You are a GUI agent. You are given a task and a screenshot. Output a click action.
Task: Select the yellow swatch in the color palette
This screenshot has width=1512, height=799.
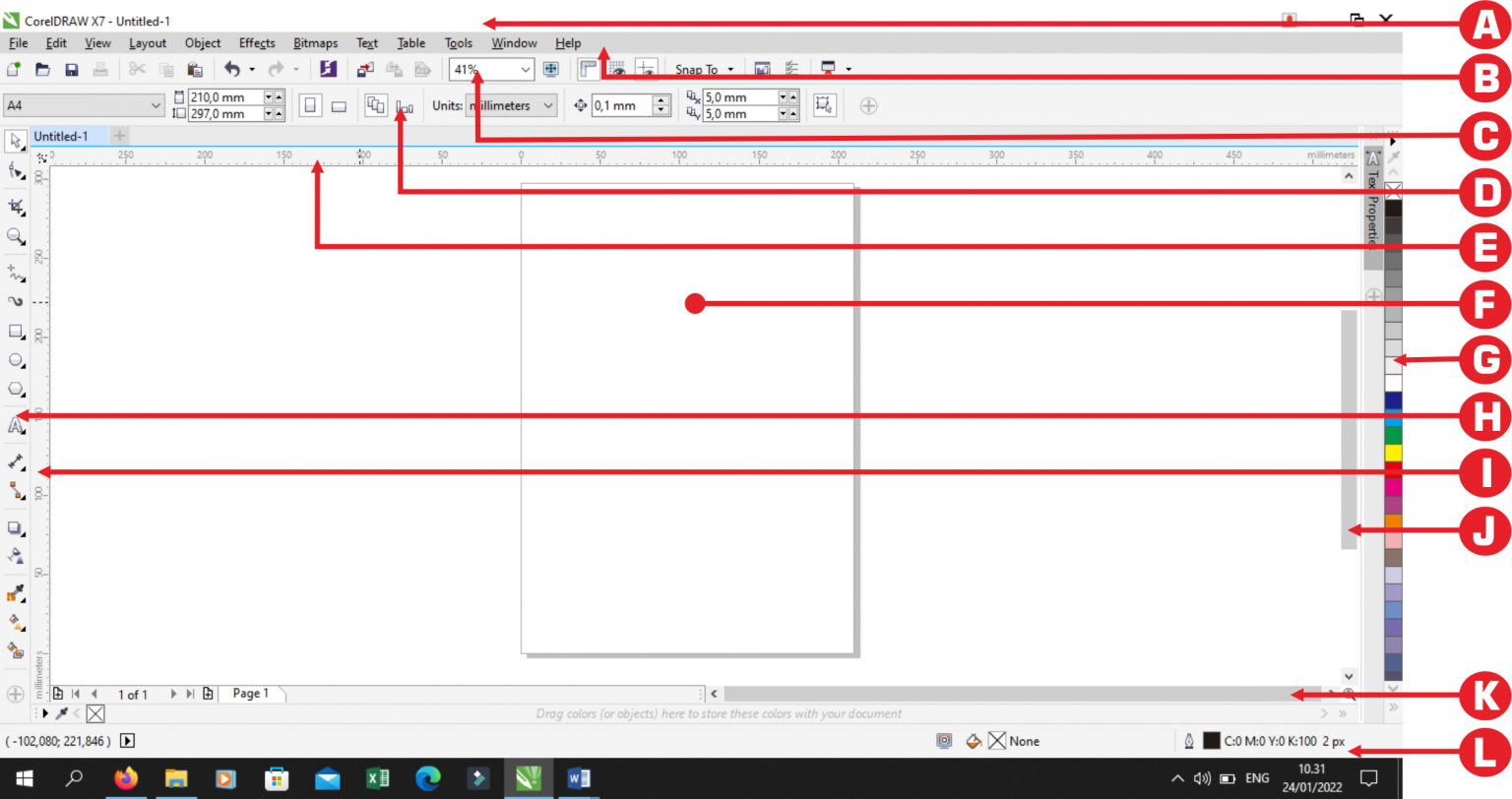[x=1393, y=452]
